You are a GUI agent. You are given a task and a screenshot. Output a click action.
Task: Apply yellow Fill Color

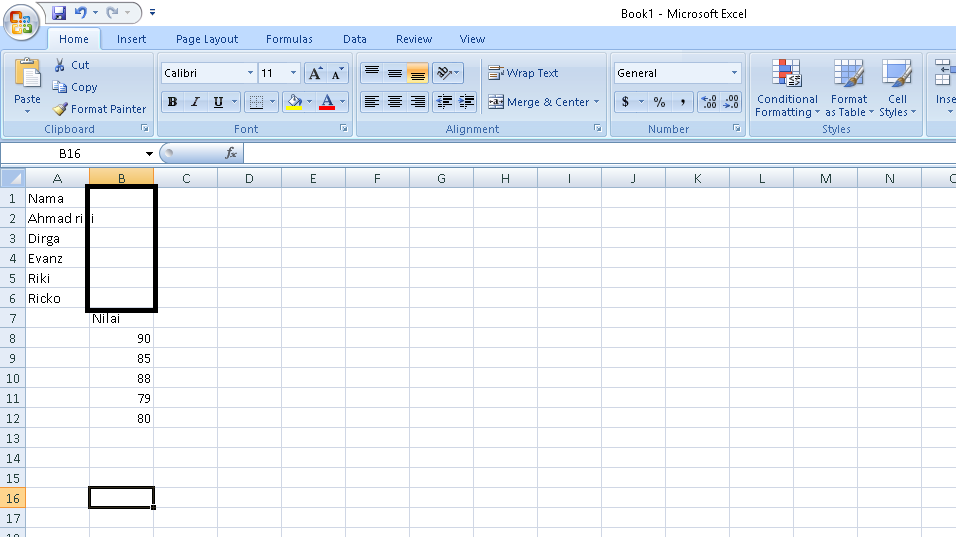pos(294,102)
